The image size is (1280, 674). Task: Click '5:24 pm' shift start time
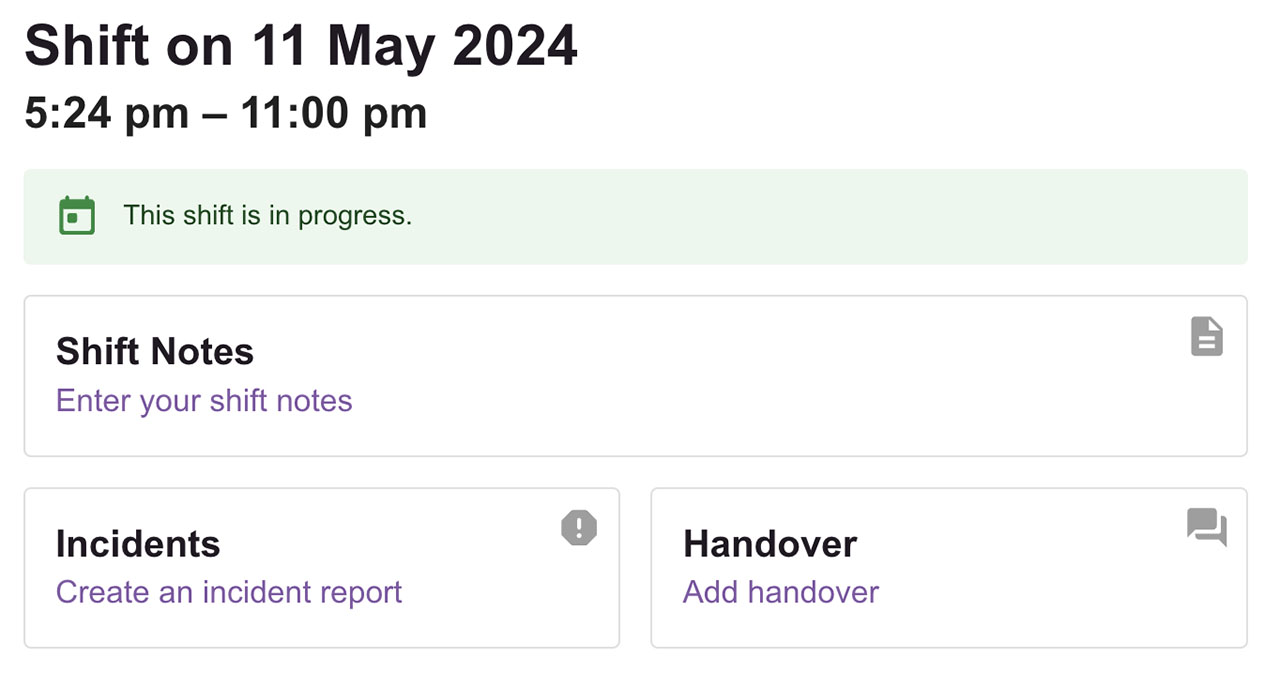(x=107, y=113)
